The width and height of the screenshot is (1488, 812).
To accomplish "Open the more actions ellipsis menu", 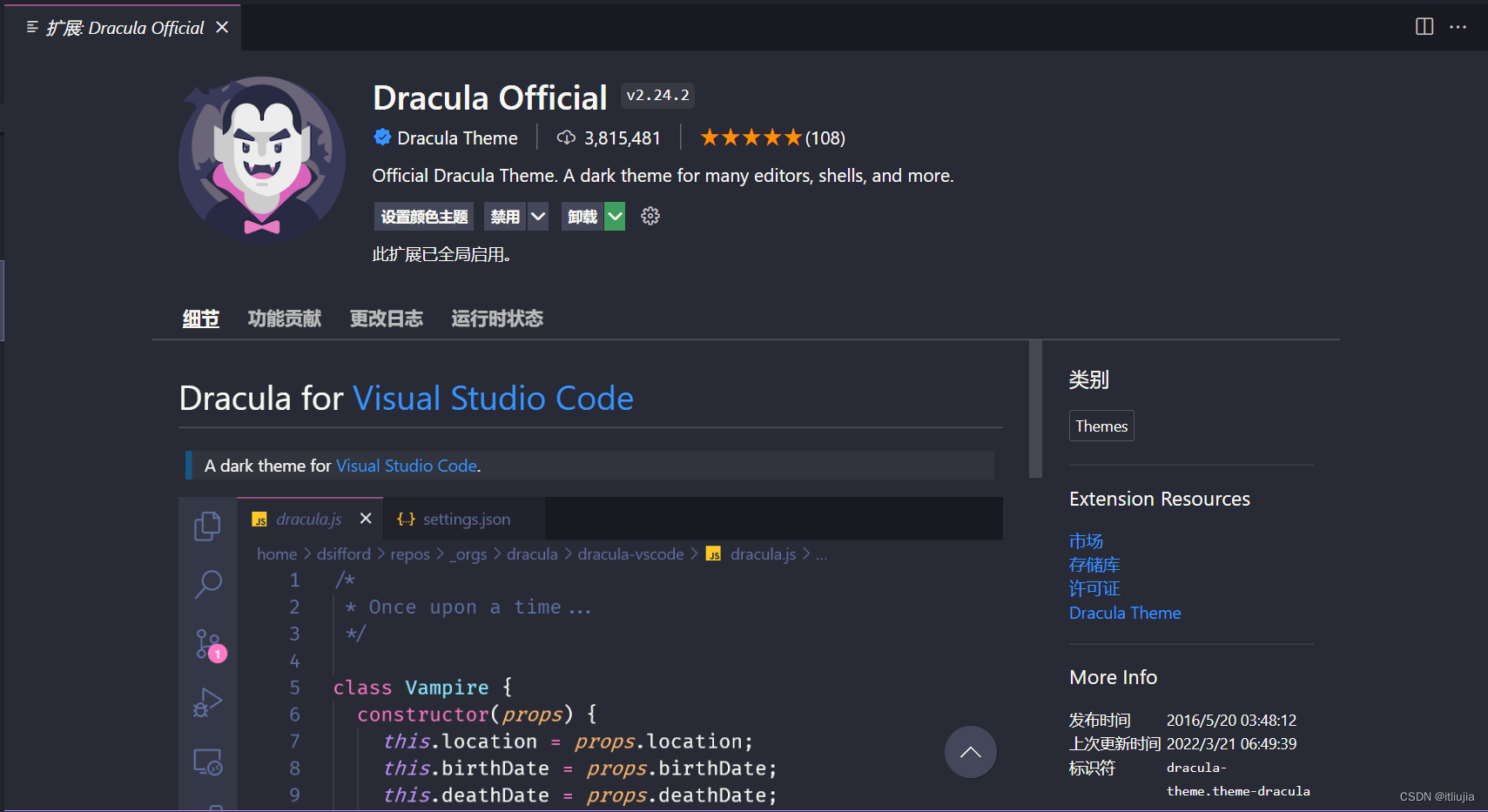I will click(1458, 27).
